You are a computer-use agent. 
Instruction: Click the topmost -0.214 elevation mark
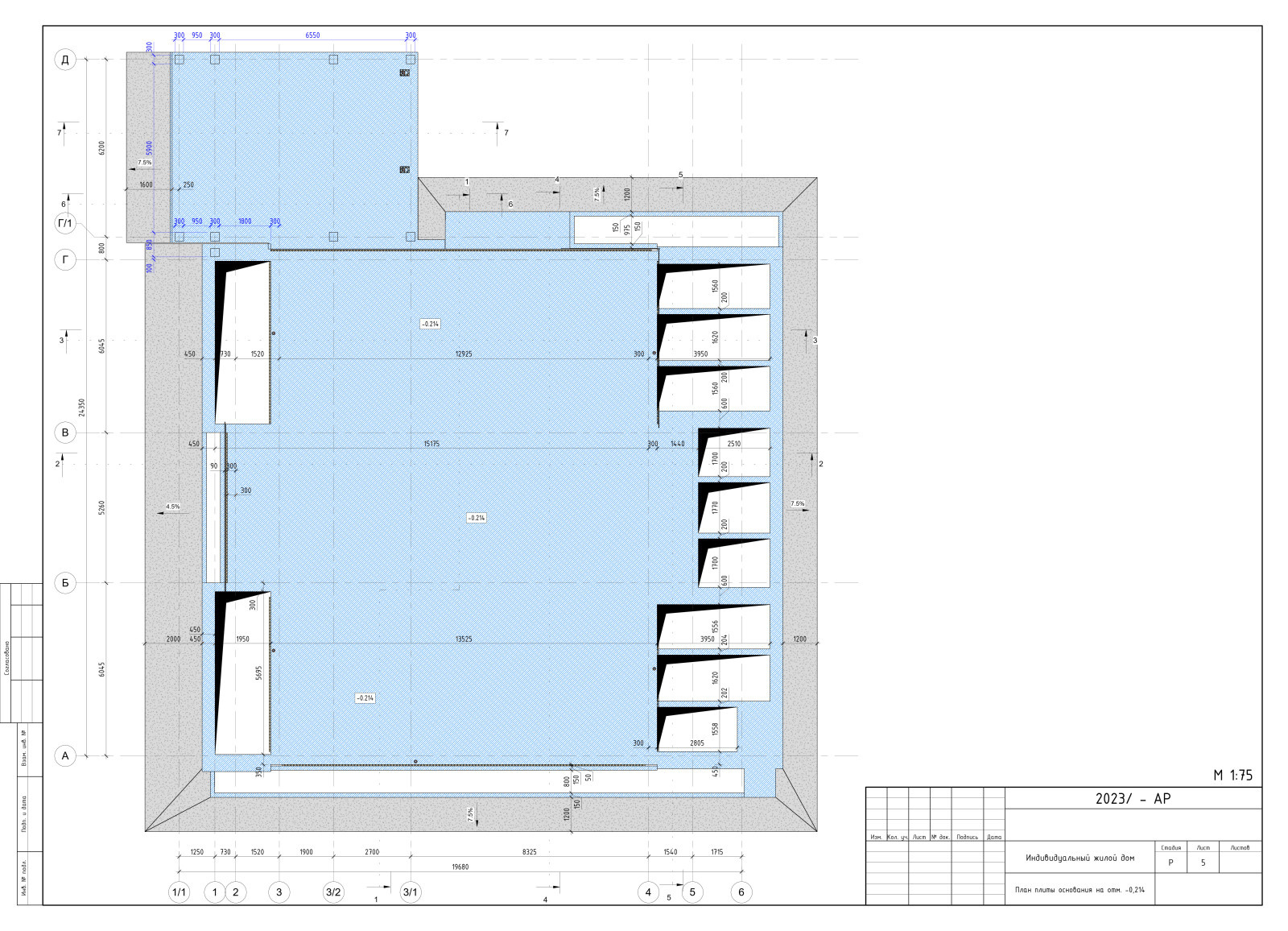[430, 324]
